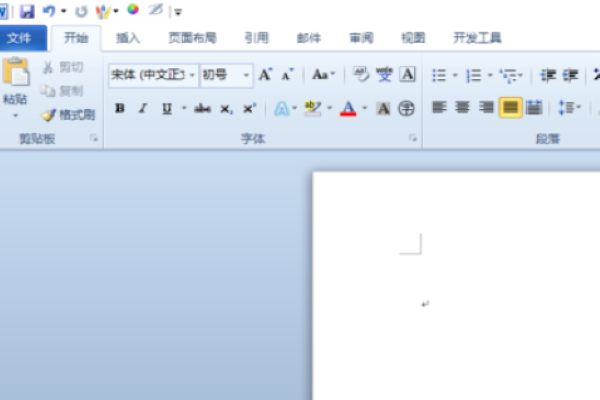Toggle Superscript formatting
The width and height of the screenshot is (600, 400).
pyautogui.click(x=249, y=109)
